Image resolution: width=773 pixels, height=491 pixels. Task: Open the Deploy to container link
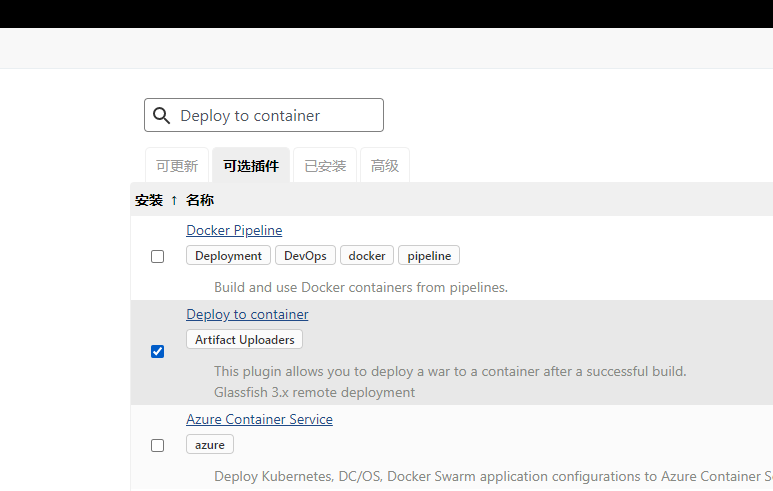247,315
